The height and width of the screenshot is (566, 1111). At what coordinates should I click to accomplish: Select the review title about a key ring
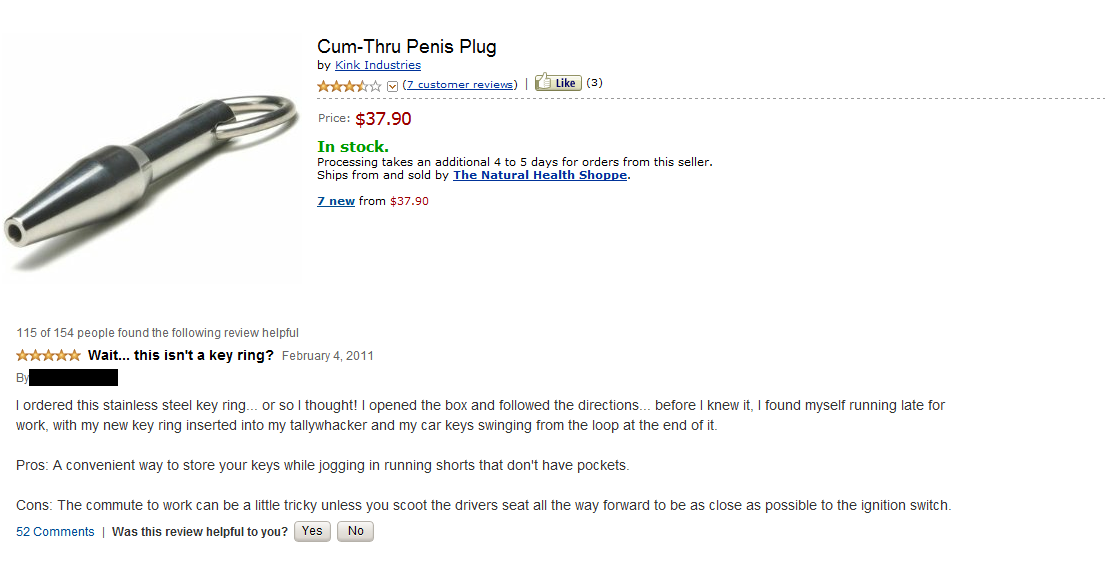coord(181,356)
